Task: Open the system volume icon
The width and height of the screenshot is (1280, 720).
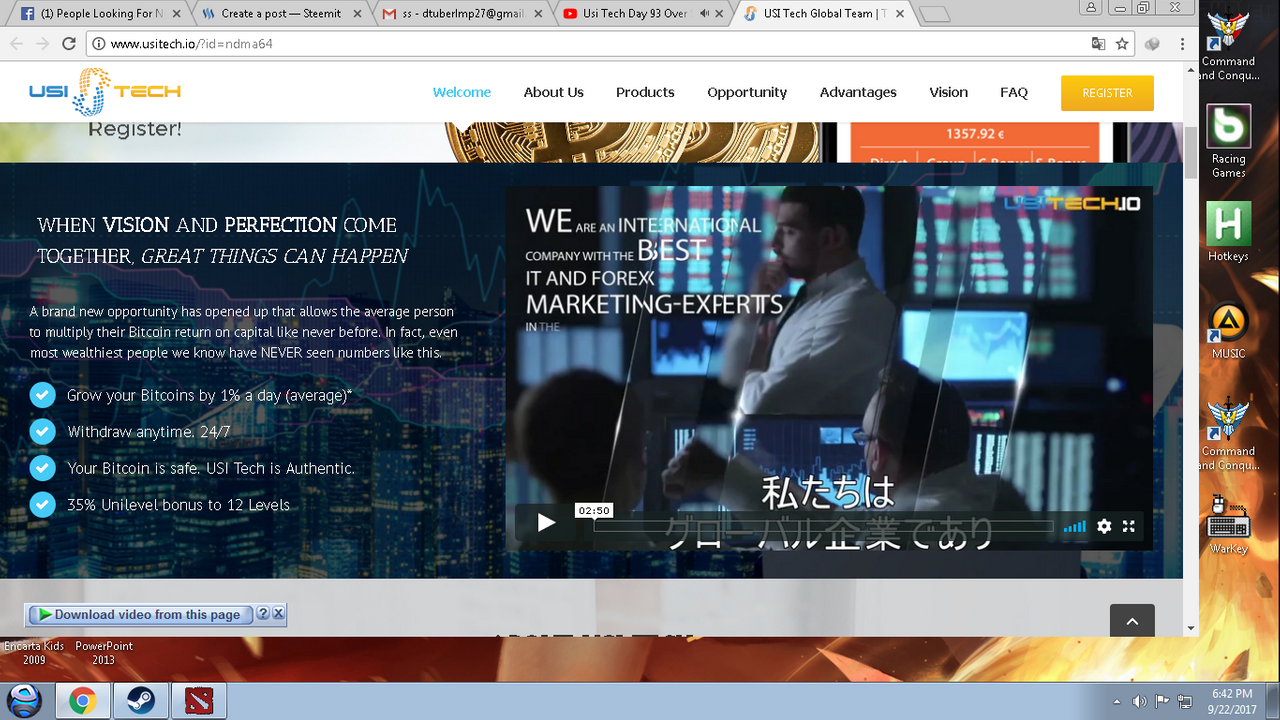Action: (x=1139, y=701)
